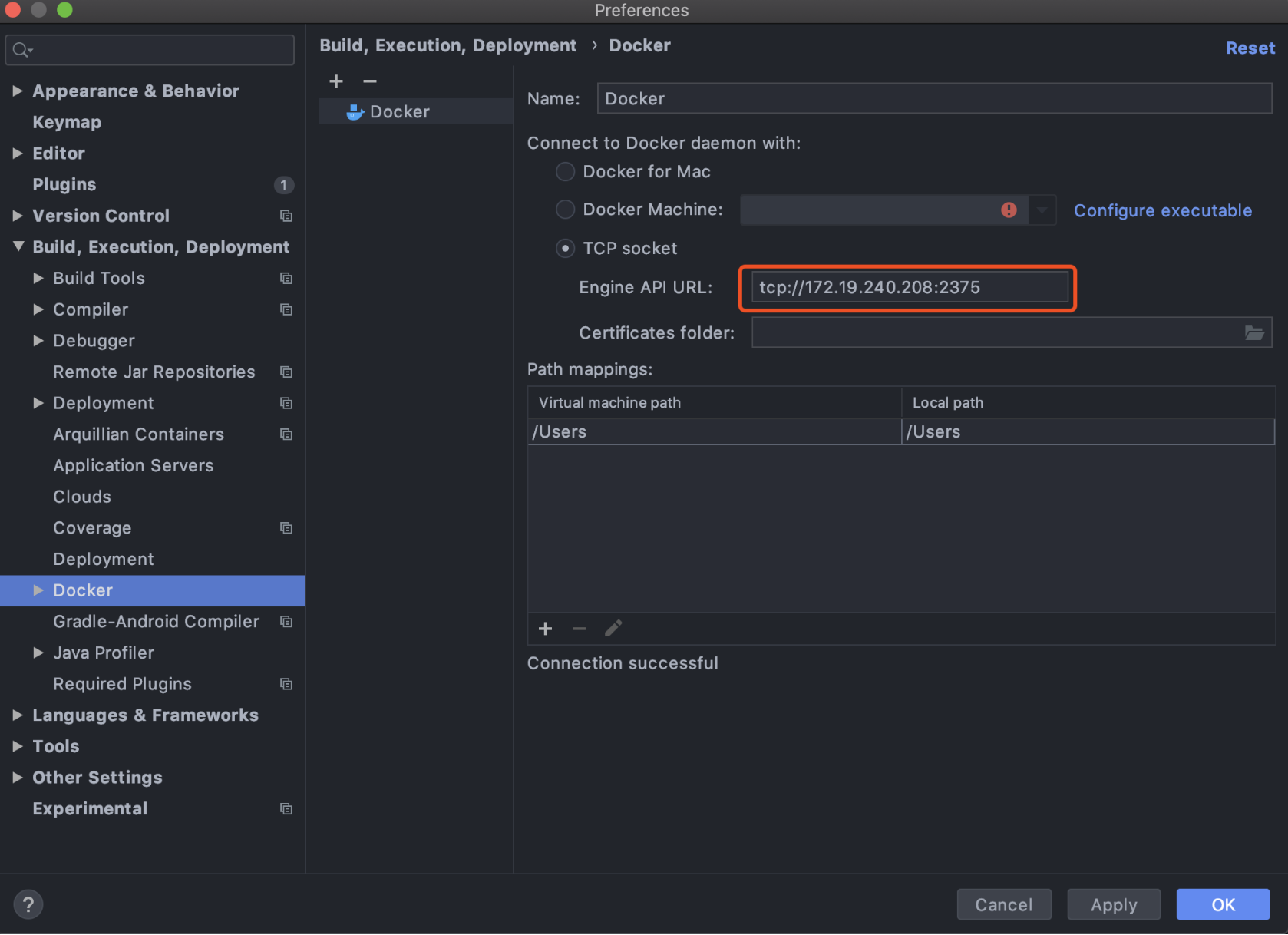Expand the Java Profiler node
The width and height of the screenshot is (1288, 935).
point(38,653)
